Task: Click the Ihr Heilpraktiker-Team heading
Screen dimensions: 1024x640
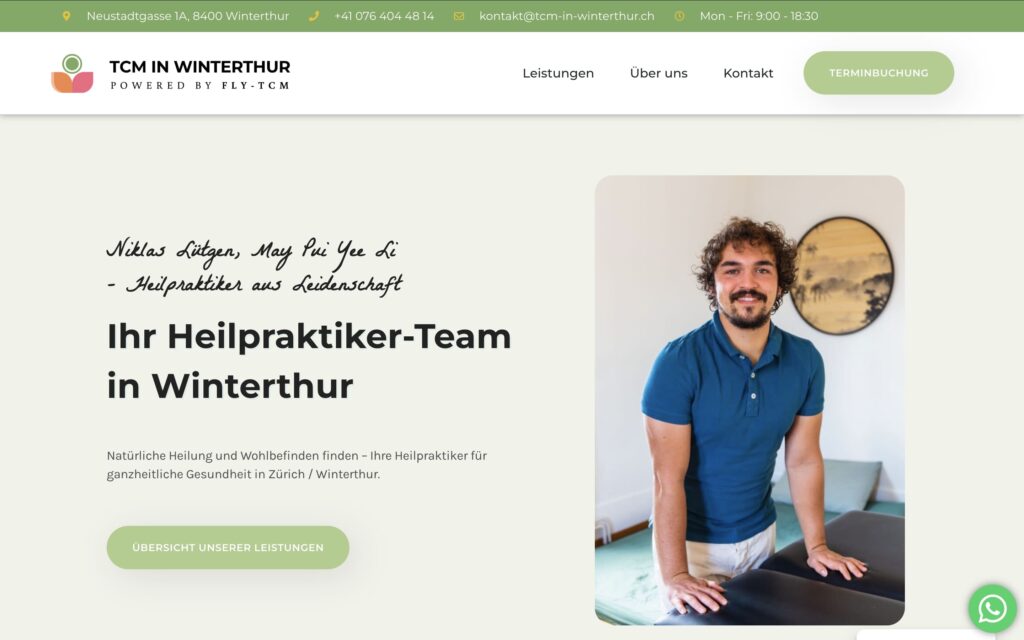Action: click(309, 360)
